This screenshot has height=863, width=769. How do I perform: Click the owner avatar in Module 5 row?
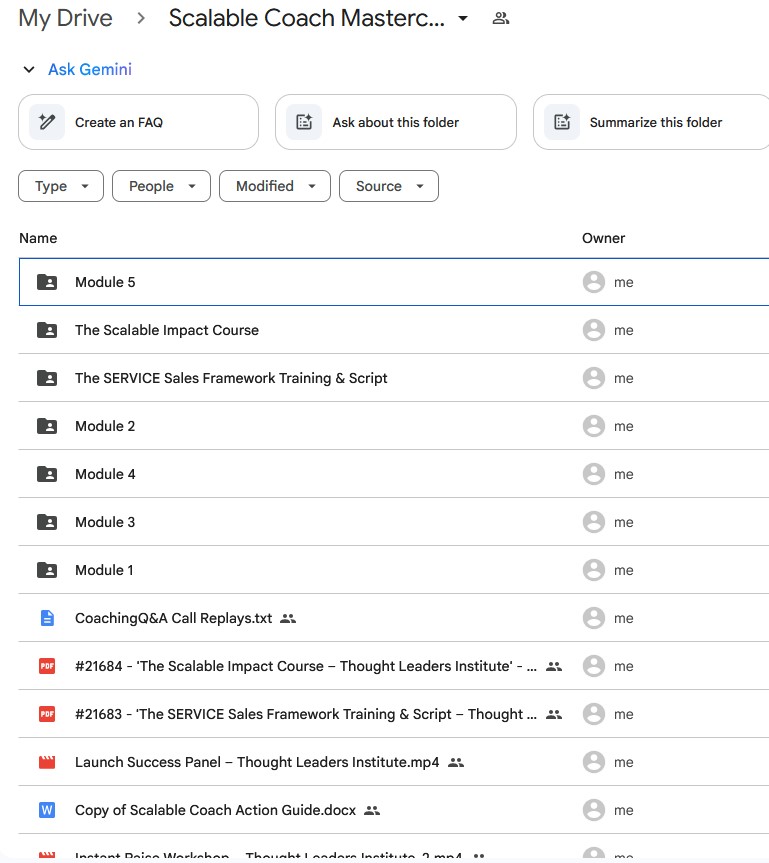594,282
